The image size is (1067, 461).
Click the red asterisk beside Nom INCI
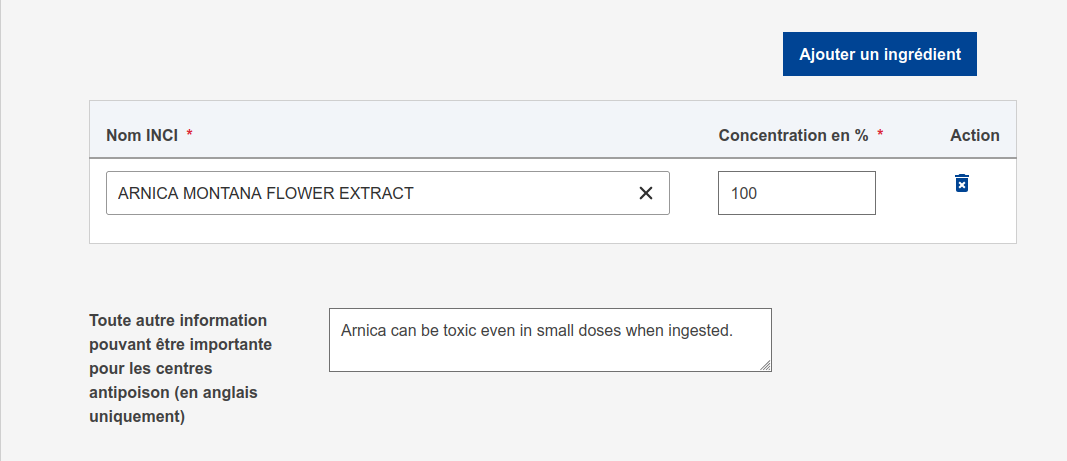click(189, 135)
